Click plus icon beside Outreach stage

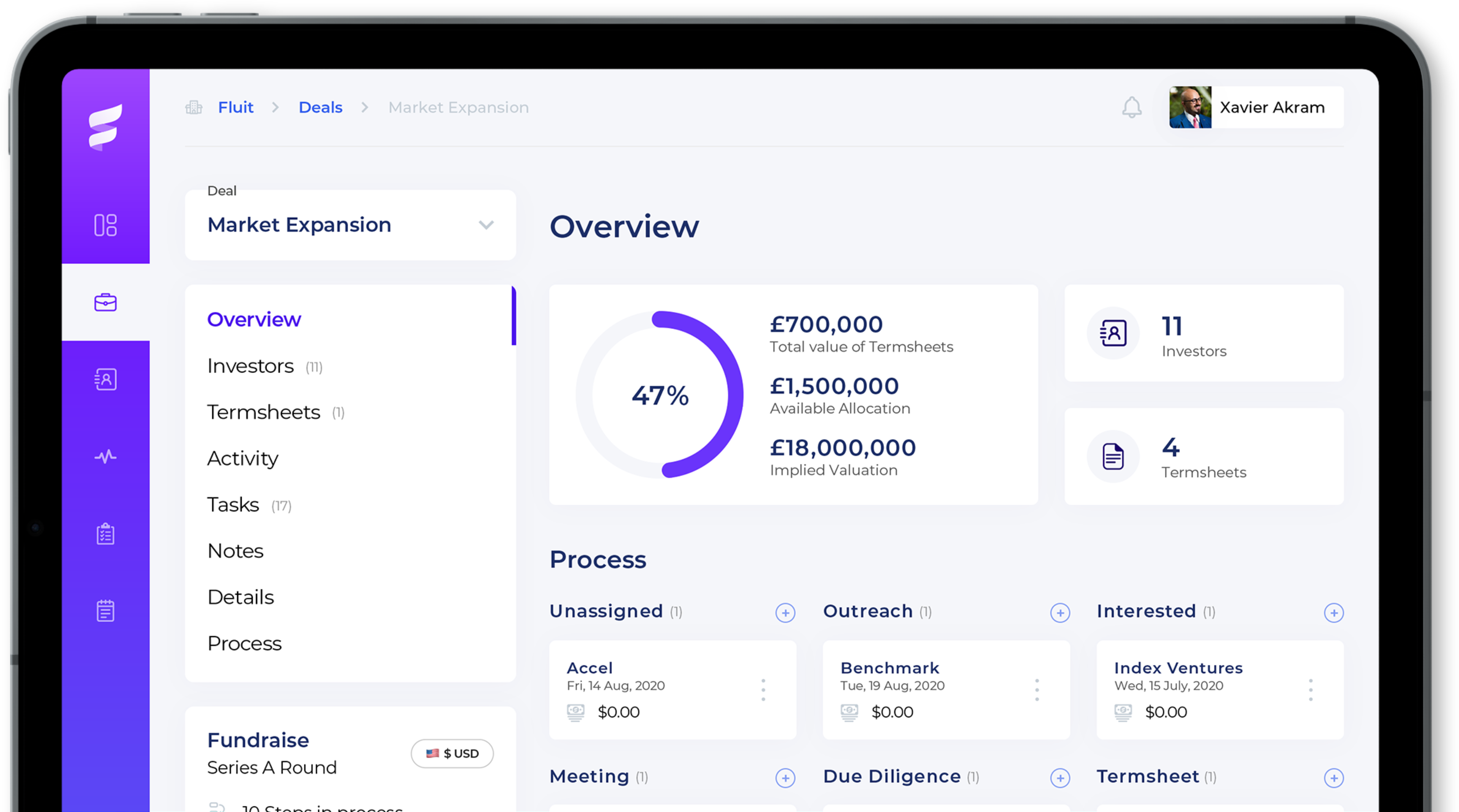coord(1060,613)
